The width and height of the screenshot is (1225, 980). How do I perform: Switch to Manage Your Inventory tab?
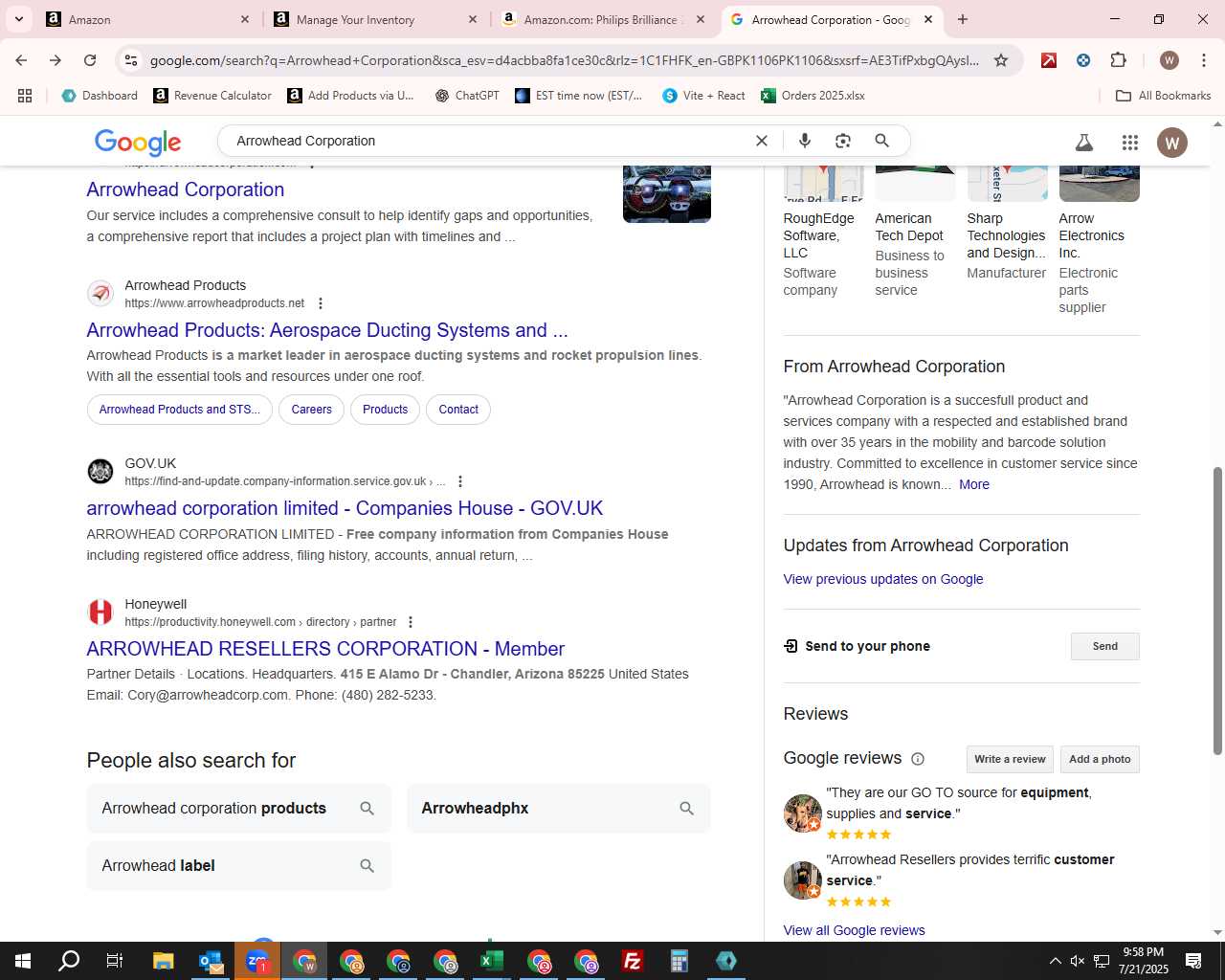tap(376, 19)
